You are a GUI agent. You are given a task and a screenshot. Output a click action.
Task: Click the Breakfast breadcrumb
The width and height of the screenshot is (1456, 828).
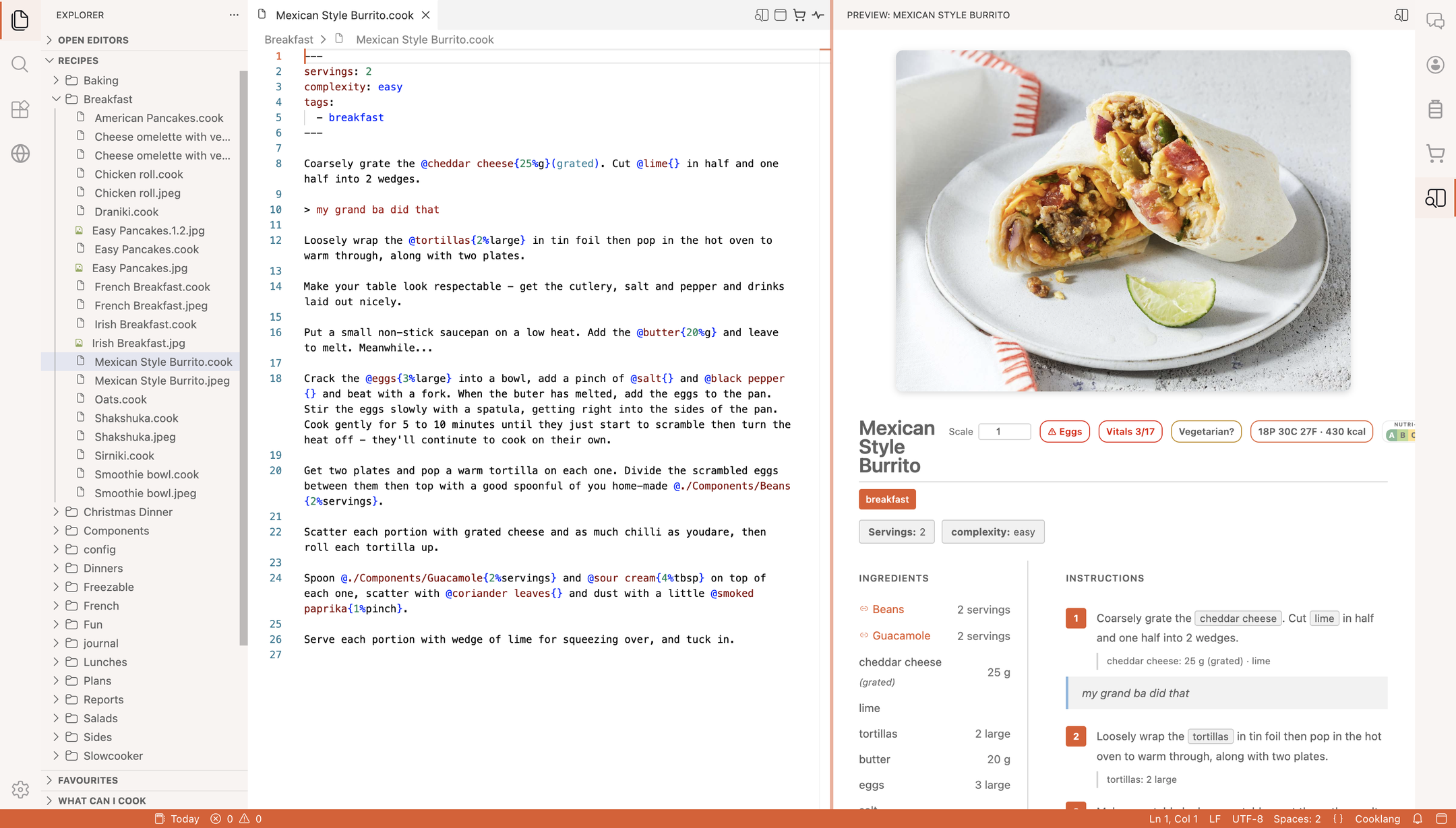pyautogui.click(x=289, y=40)
